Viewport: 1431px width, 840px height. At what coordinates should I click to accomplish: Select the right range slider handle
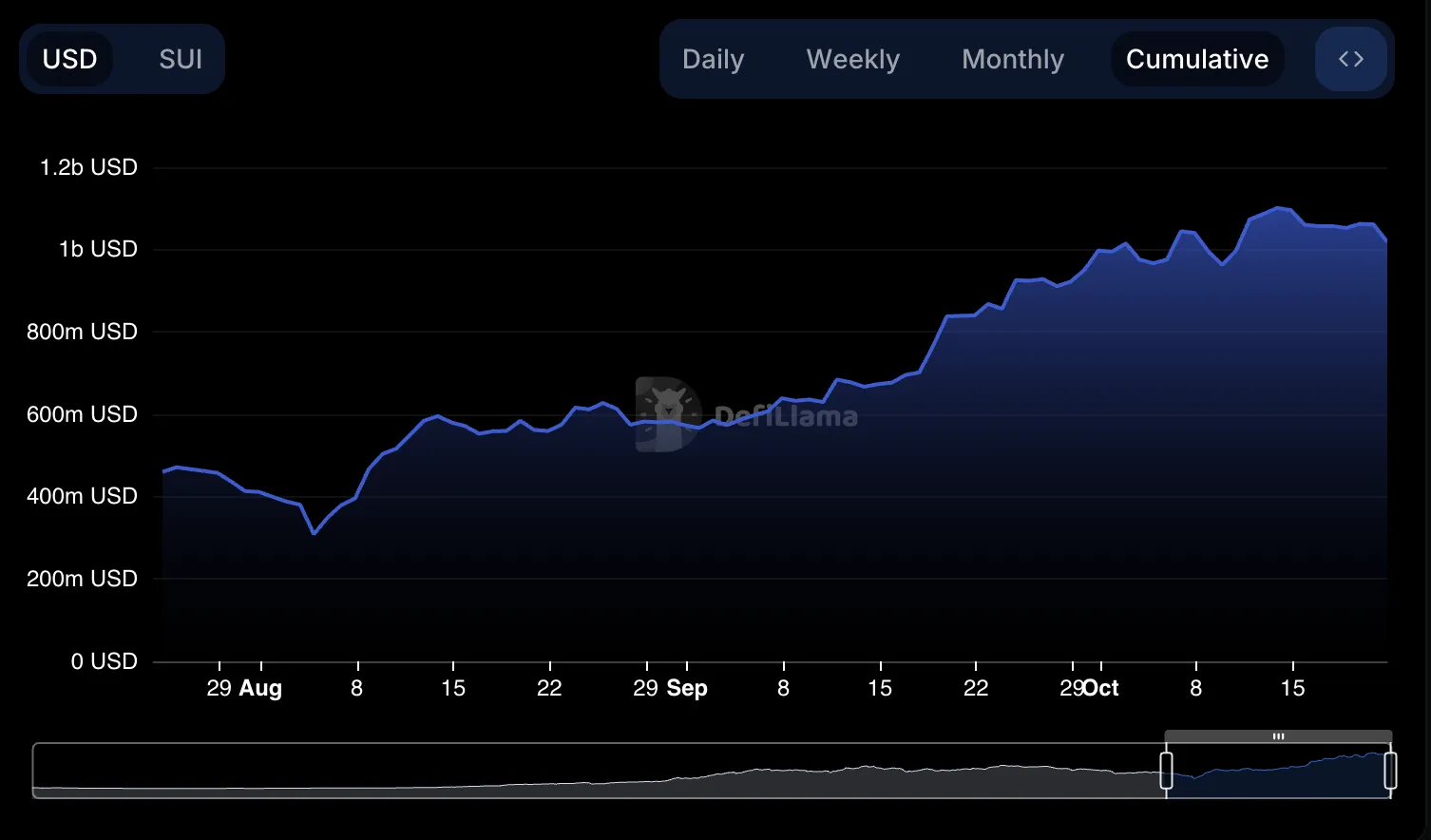1390,770
